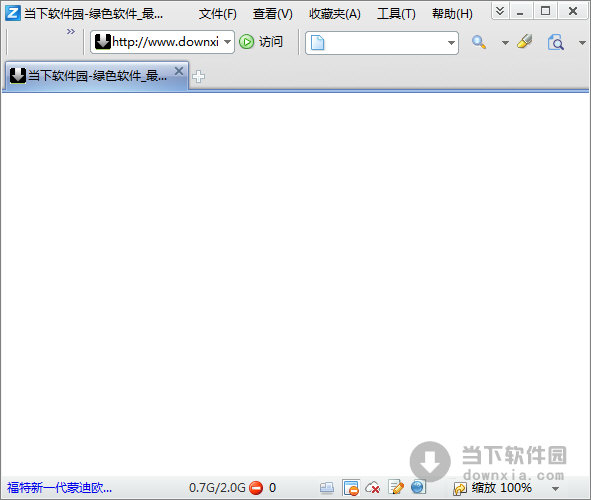
Task: Expand the address bar URL dropdown
Action: point(227,42)
